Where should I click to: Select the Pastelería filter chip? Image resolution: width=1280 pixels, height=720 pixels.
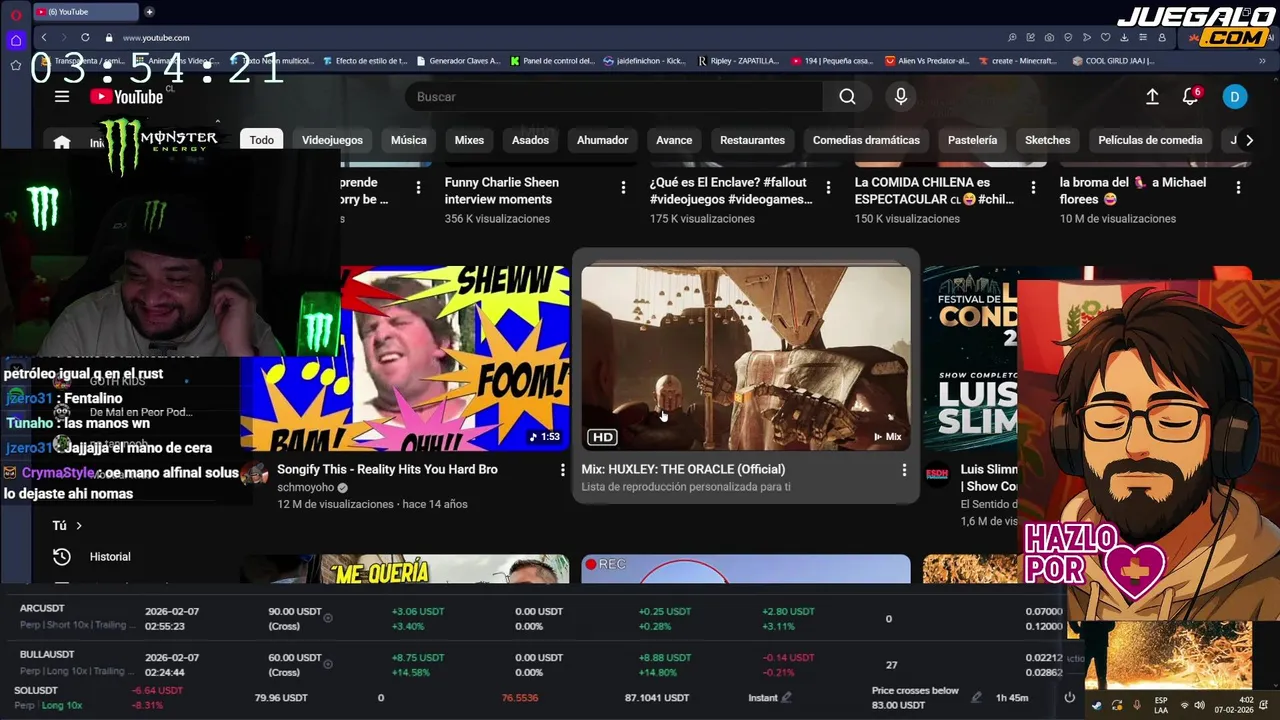(x=972, y=140)
